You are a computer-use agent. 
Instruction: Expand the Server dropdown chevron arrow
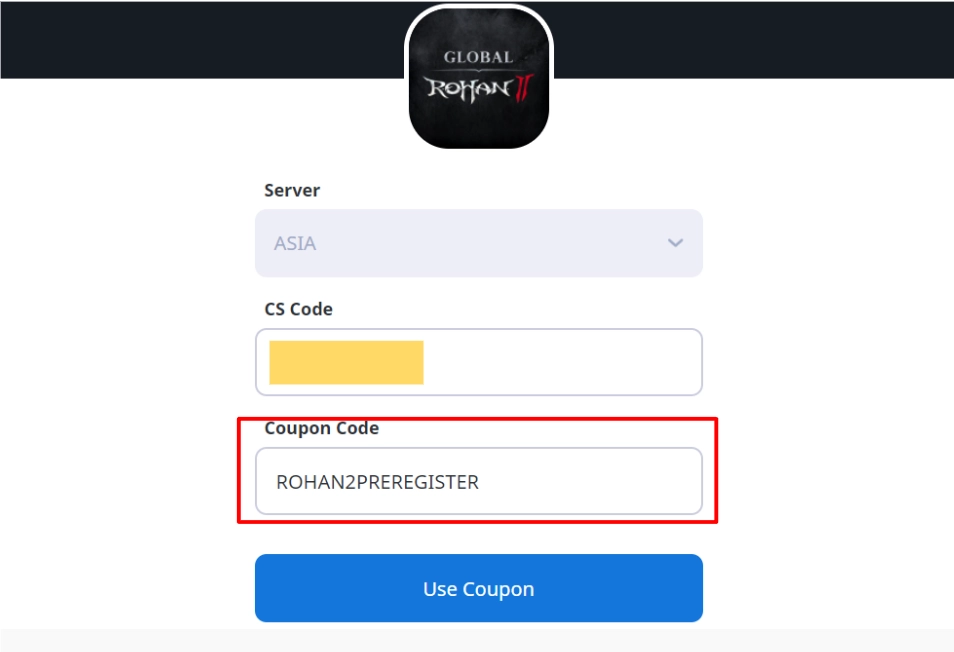[x=675, y=243]
